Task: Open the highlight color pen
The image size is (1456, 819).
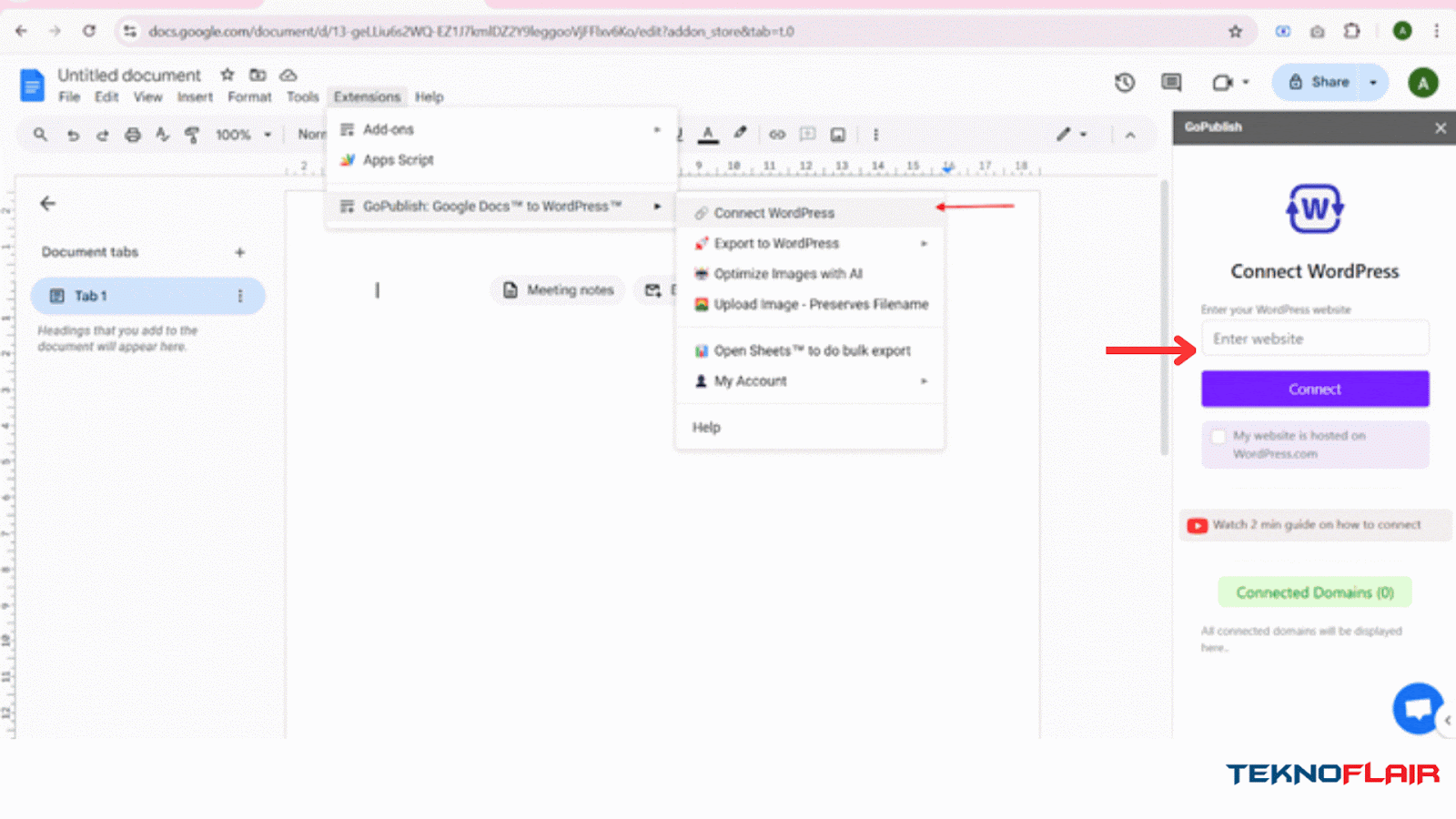Action: pyautogui.click(x=741, y=134)
